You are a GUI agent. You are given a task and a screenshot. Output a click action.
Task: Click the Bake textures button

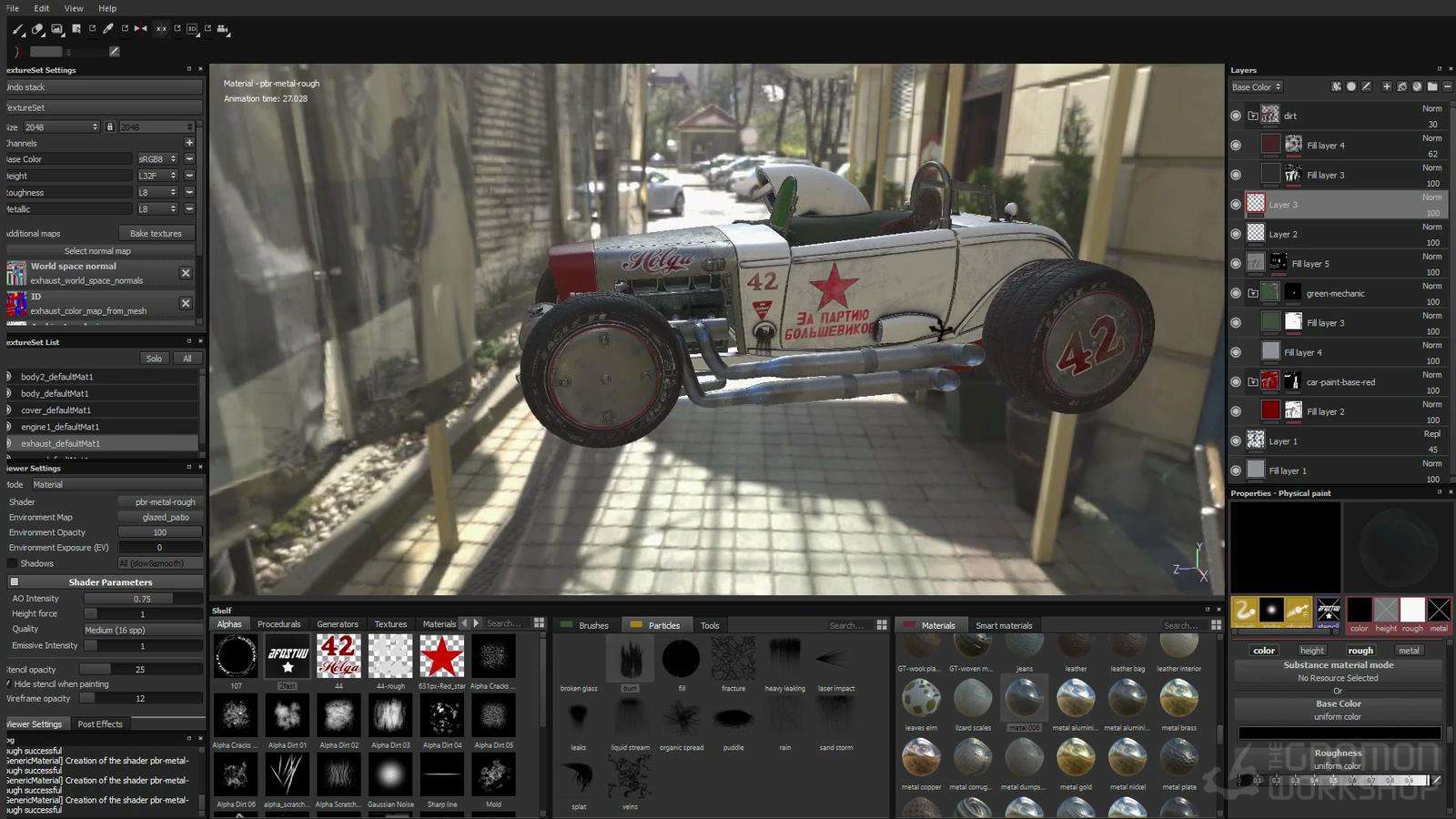pos(156,234)
